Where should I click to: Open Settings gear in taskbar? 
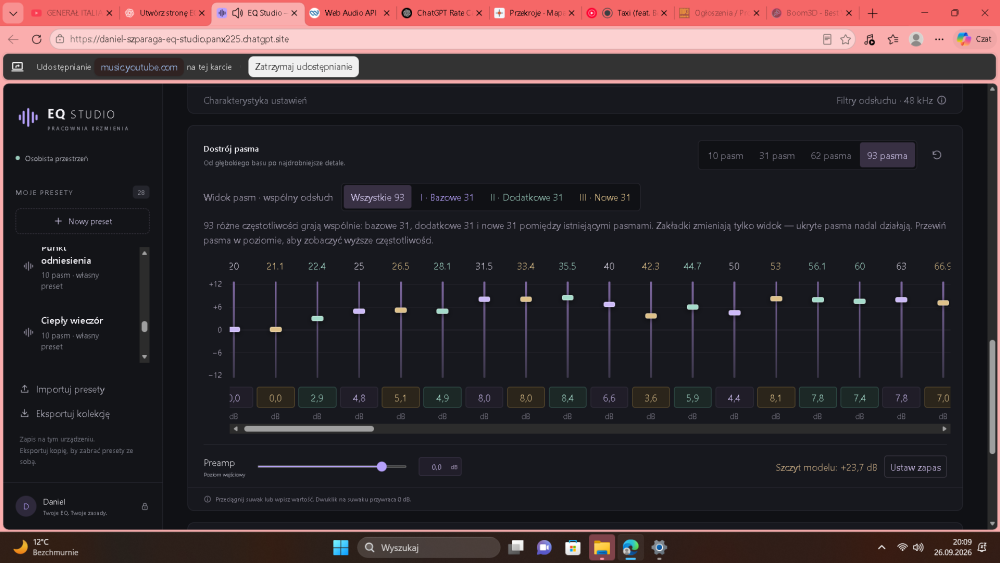click(659, 547)
